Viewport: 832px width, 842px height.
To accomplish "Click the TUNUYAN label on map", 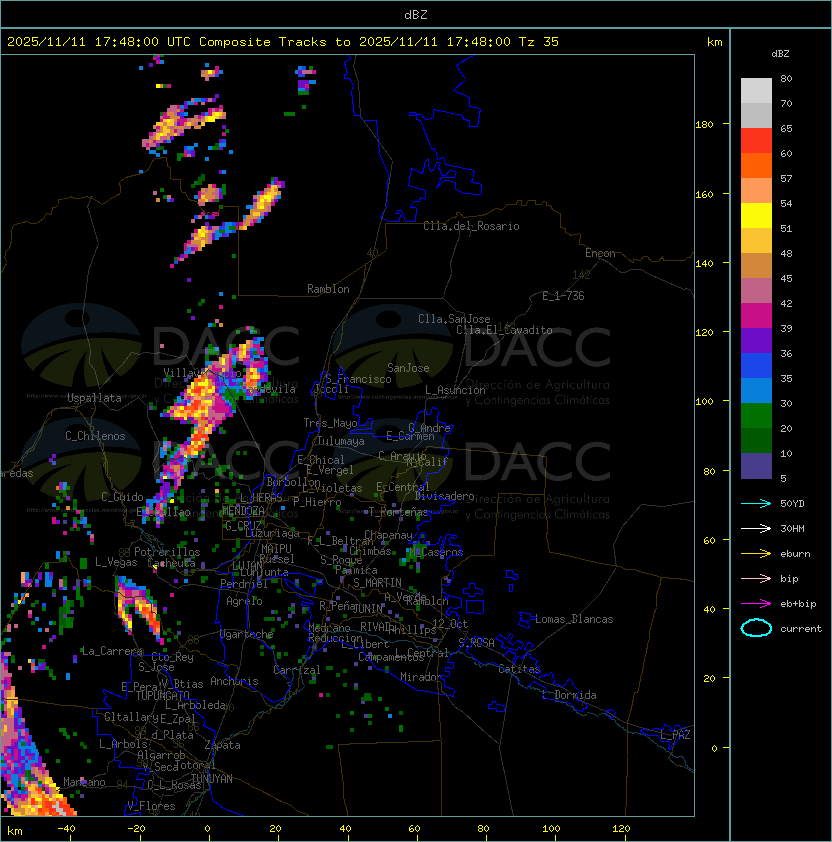I will [212, 778].
